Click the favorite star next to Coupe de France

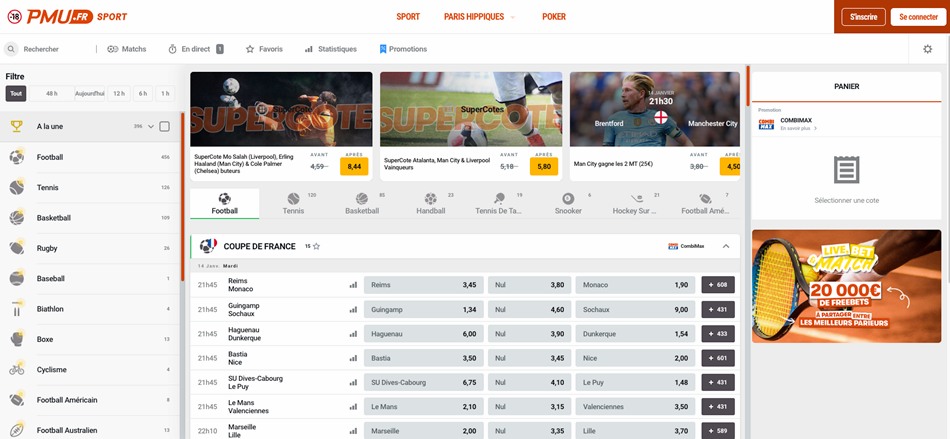click(x=317, y=246)
